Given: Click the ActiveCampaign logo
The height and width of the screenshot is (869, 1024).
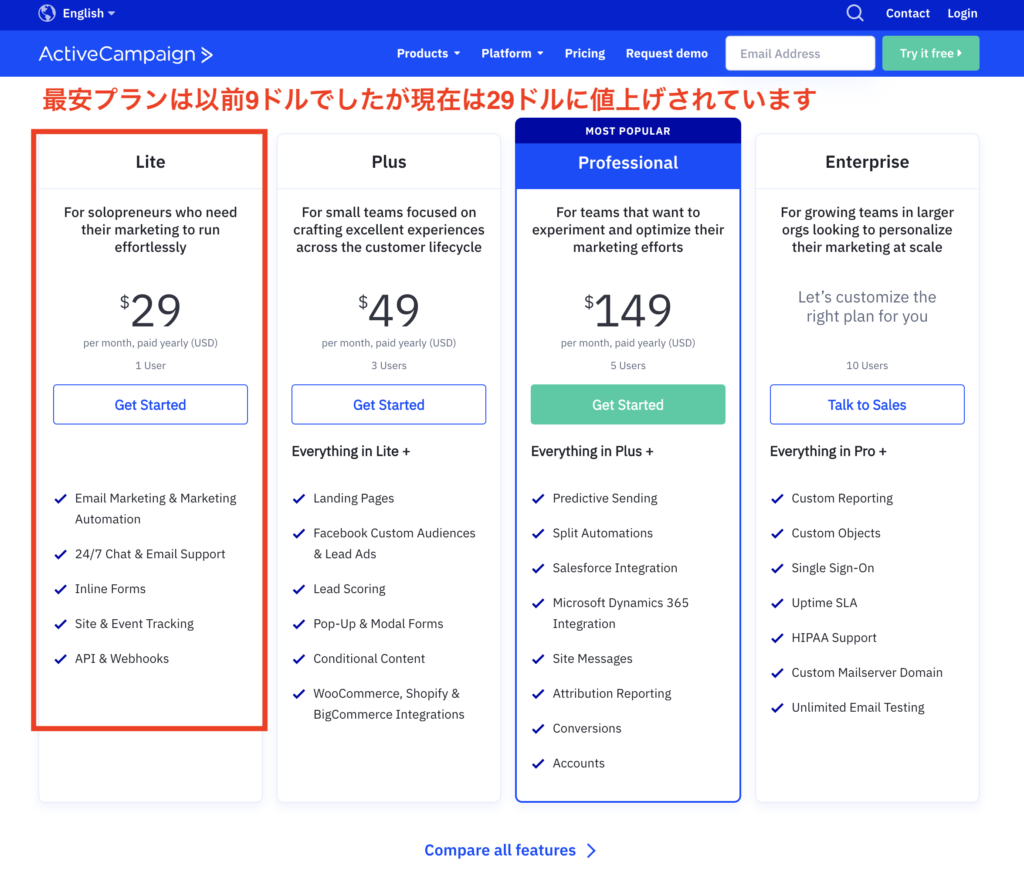Looking at the screenshot, I should coord(126,54).
